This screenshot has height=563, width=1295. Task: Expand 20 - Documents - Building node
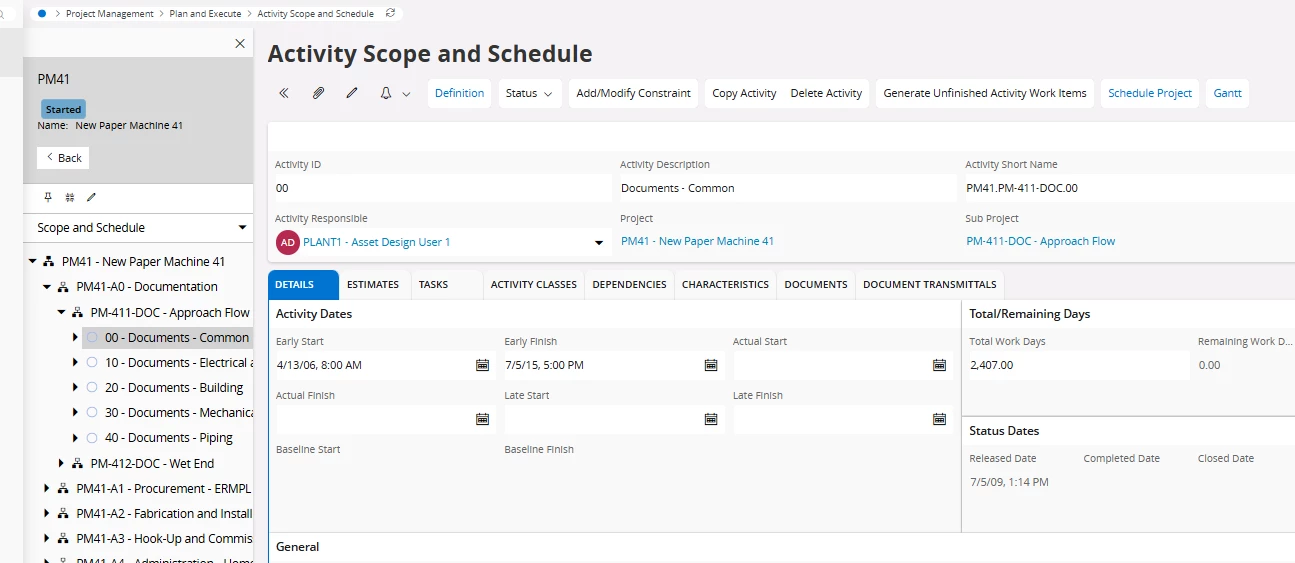click(x=76, y=388)
